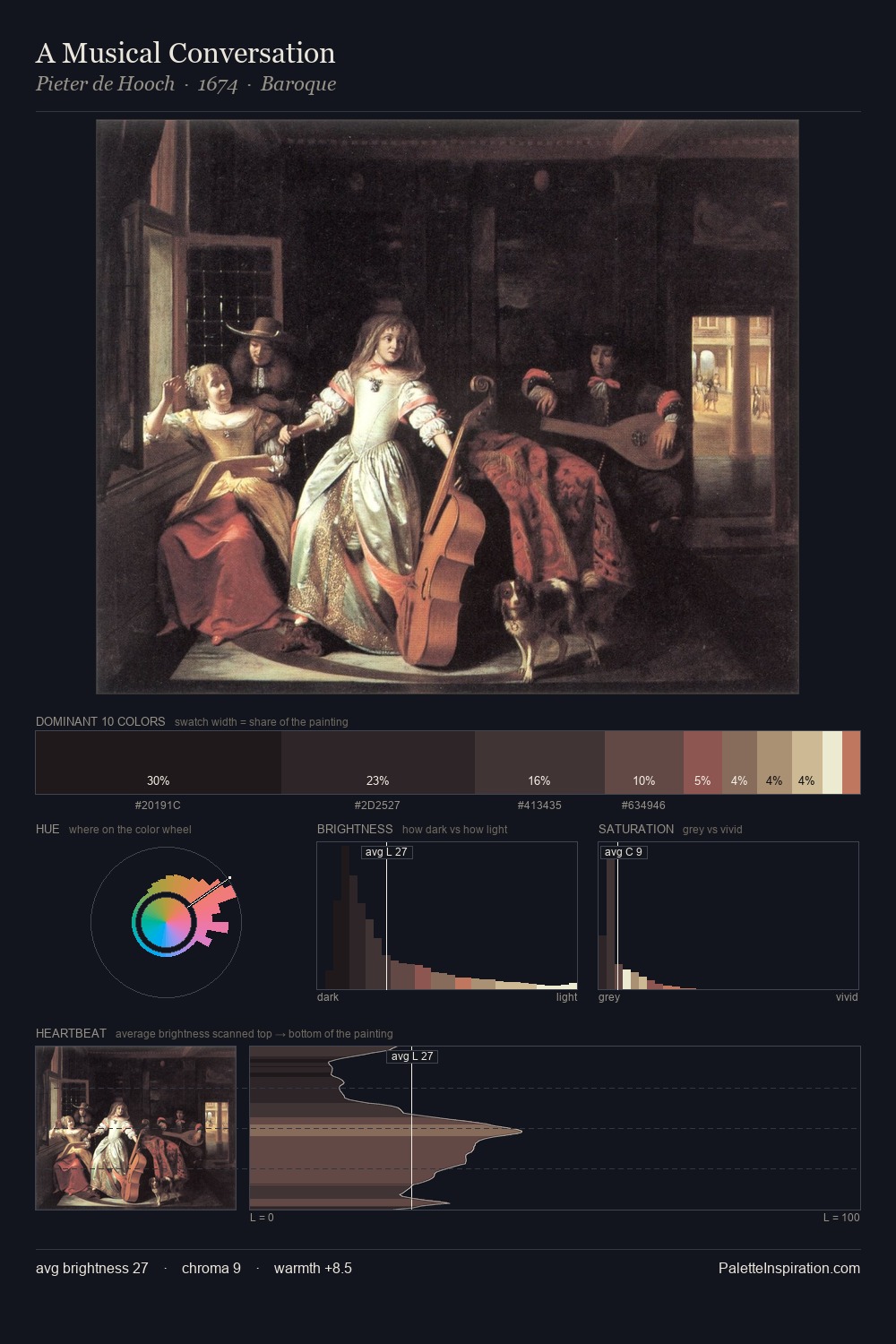Click the hue color wheel center
This screenshot has height=1344, width=896.
[166, 922]
